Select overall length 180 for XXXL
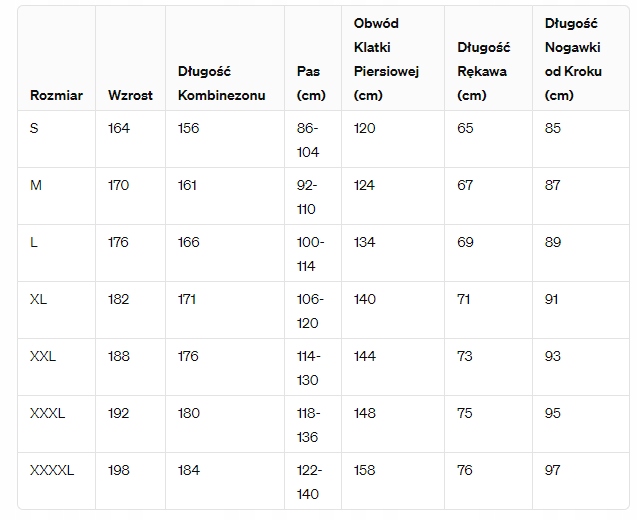Image resolution: width=638 pixels, height=520 pixels. coord(189,413)
